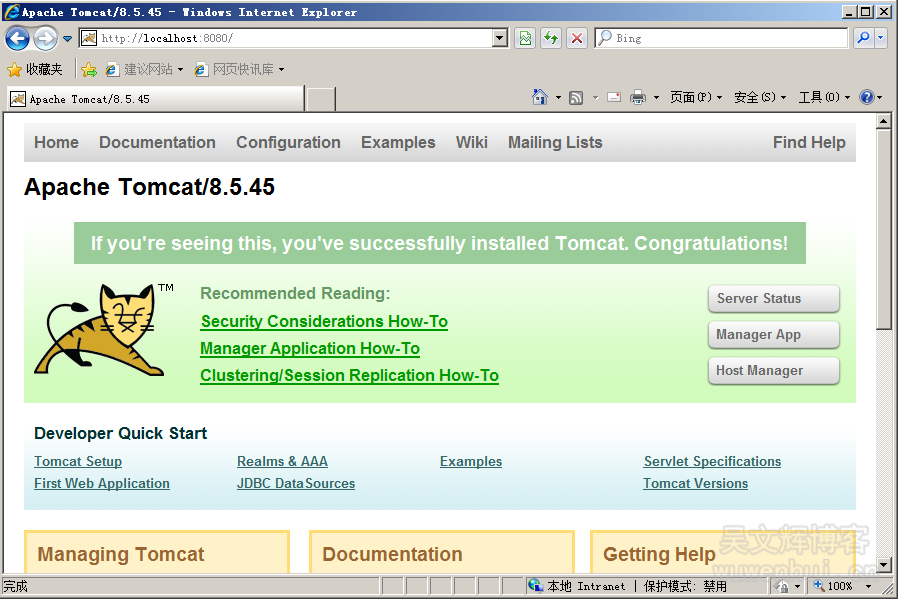
Task: Click the Home page icon in command bar
Action: [x=540, y=97]
